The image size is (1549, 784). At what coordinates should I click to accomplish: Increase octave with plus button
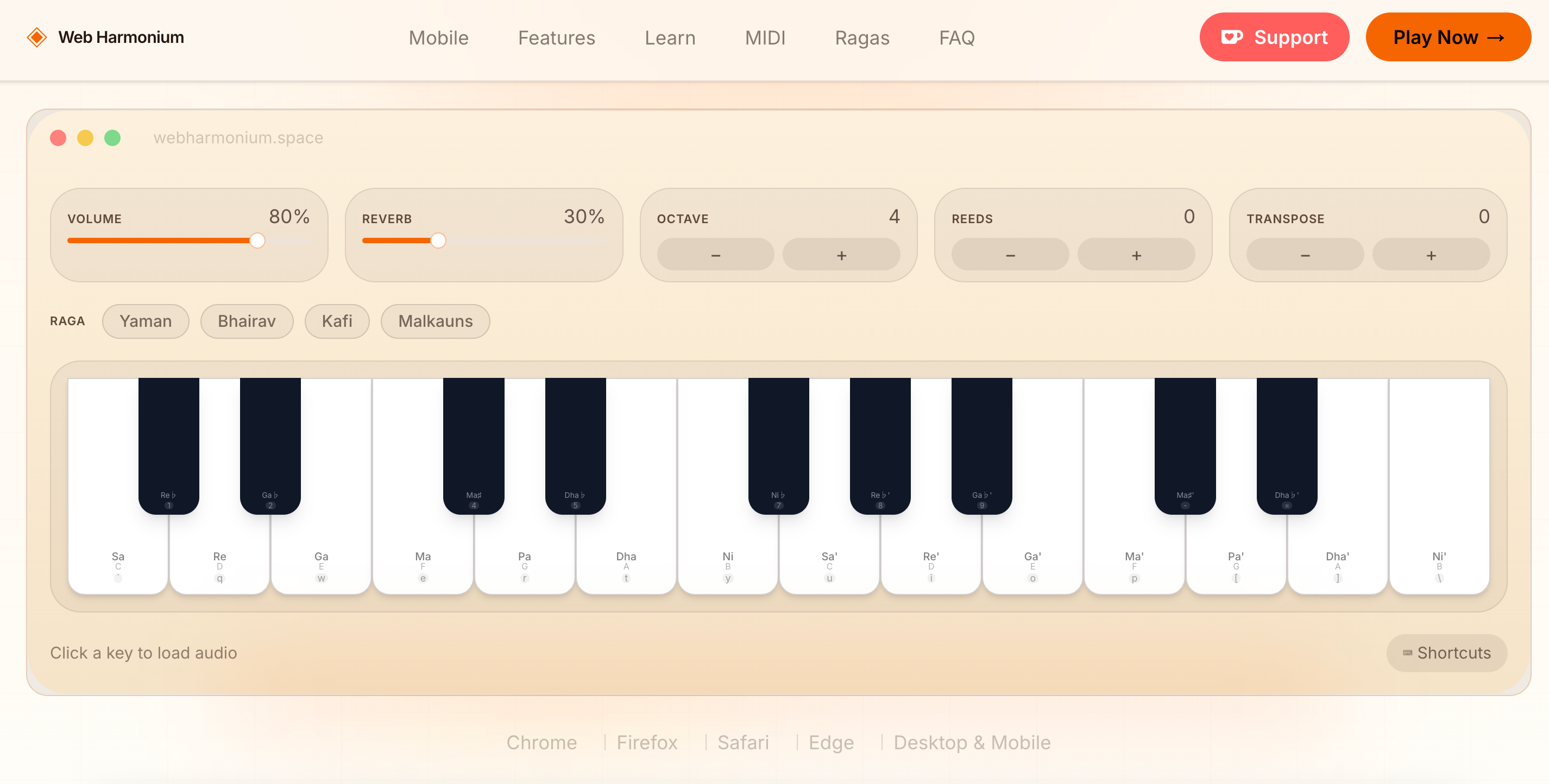pos(841,255)
